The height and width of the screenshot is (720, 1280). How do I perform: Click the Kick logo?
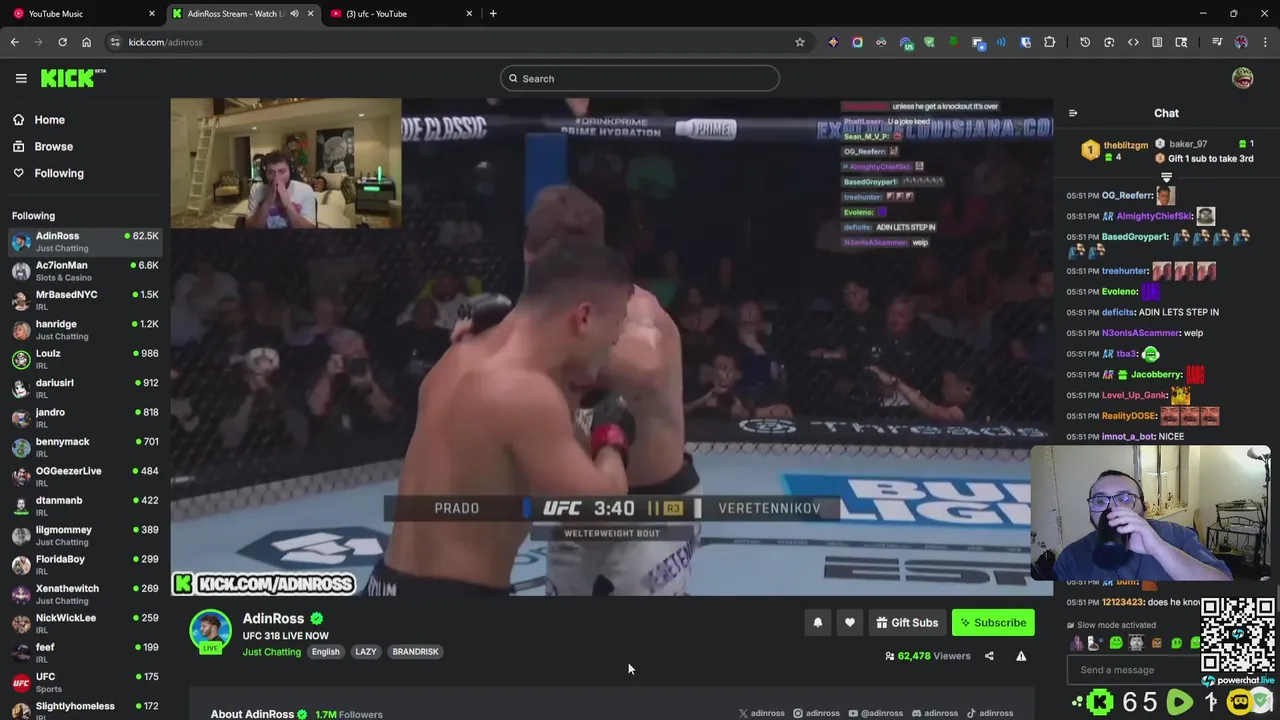[73, 78]
